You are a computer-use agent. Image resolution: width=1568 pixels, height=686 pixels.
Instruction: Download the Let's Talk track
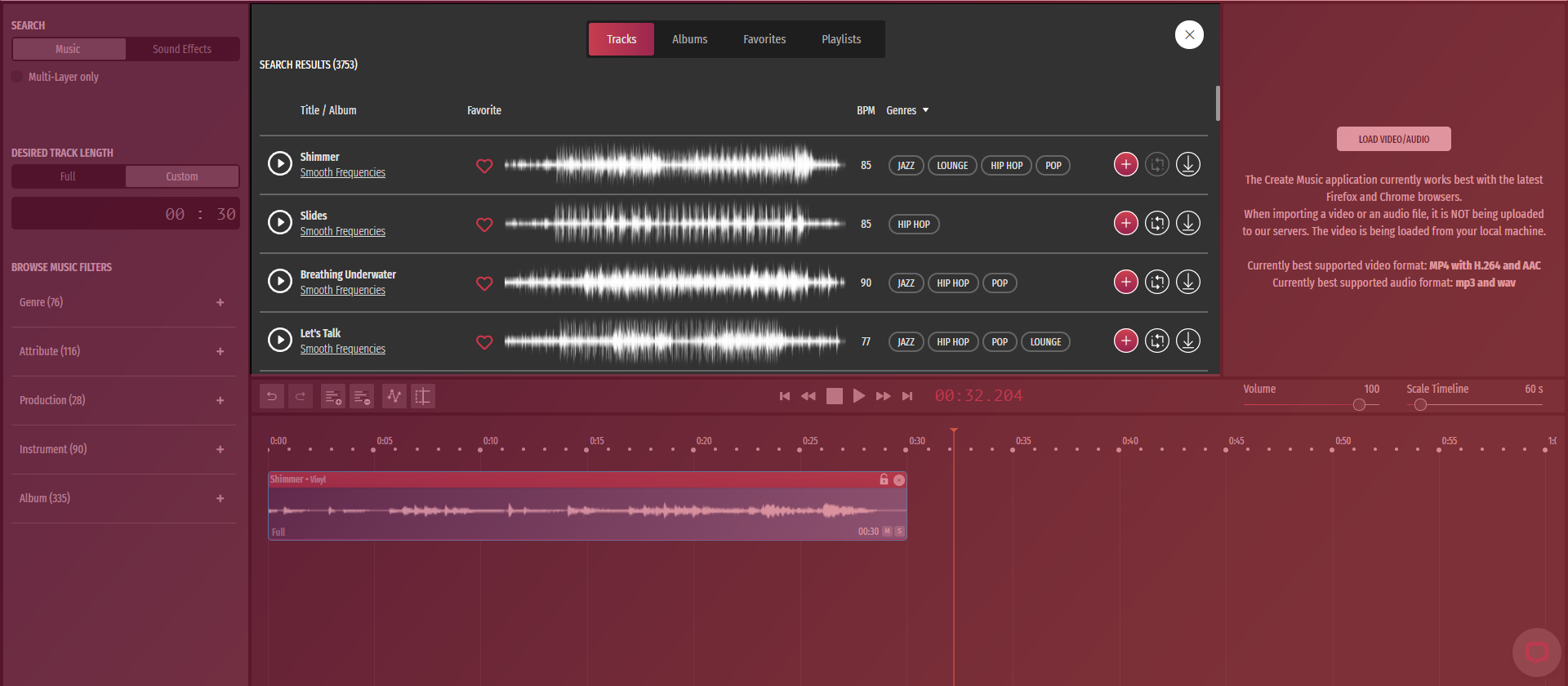click(x=1188, y=341)
